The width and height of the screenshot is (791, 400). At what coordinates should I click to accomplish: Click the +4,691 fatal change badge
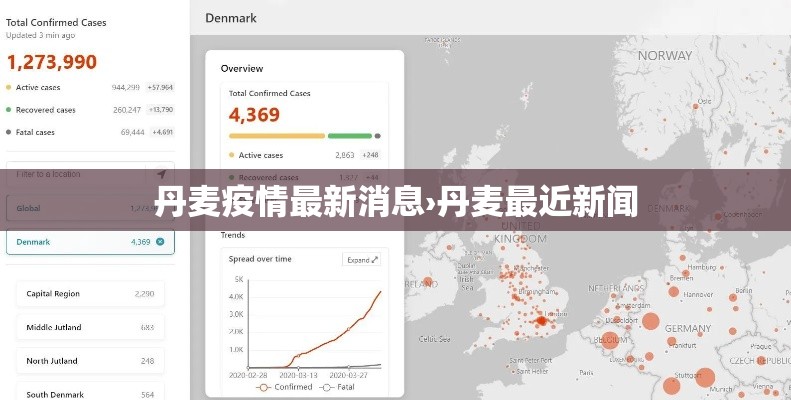pyautogui.click(x=162, y=132)
